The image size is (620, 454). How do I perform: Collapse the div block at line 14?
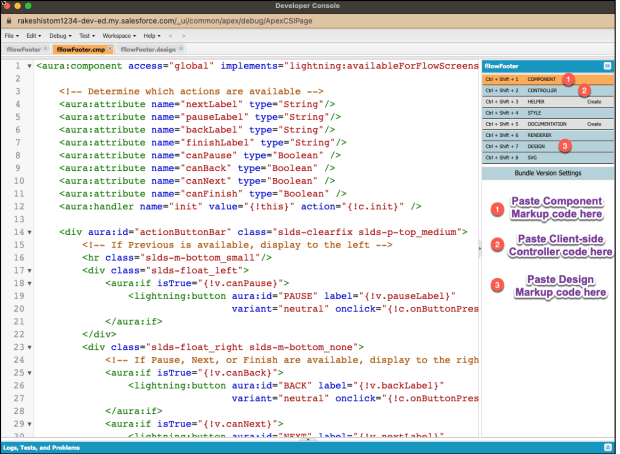31,232
